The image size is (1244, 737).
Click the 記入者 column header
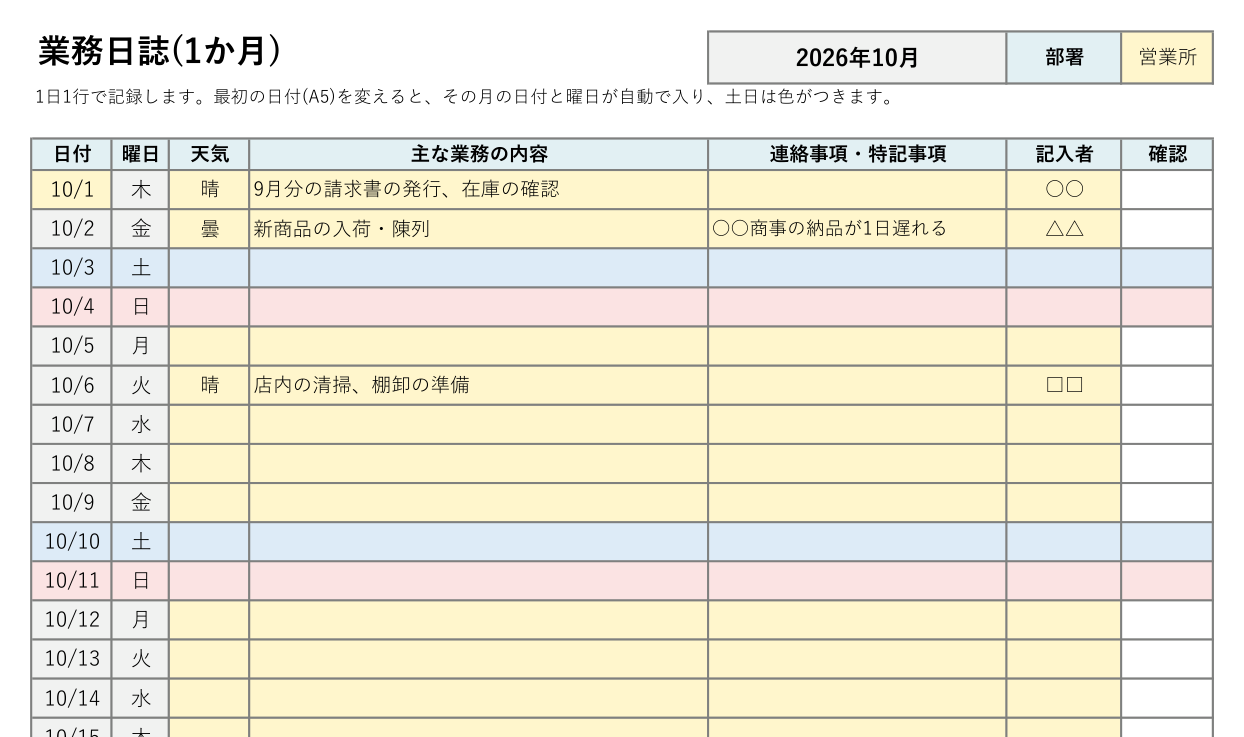pyautogui.click(x=1064, y=154)
